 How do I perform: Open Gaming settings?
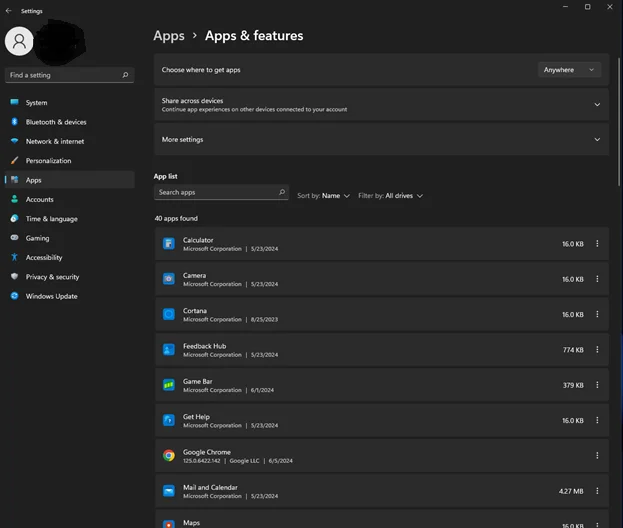coord(70,238)
